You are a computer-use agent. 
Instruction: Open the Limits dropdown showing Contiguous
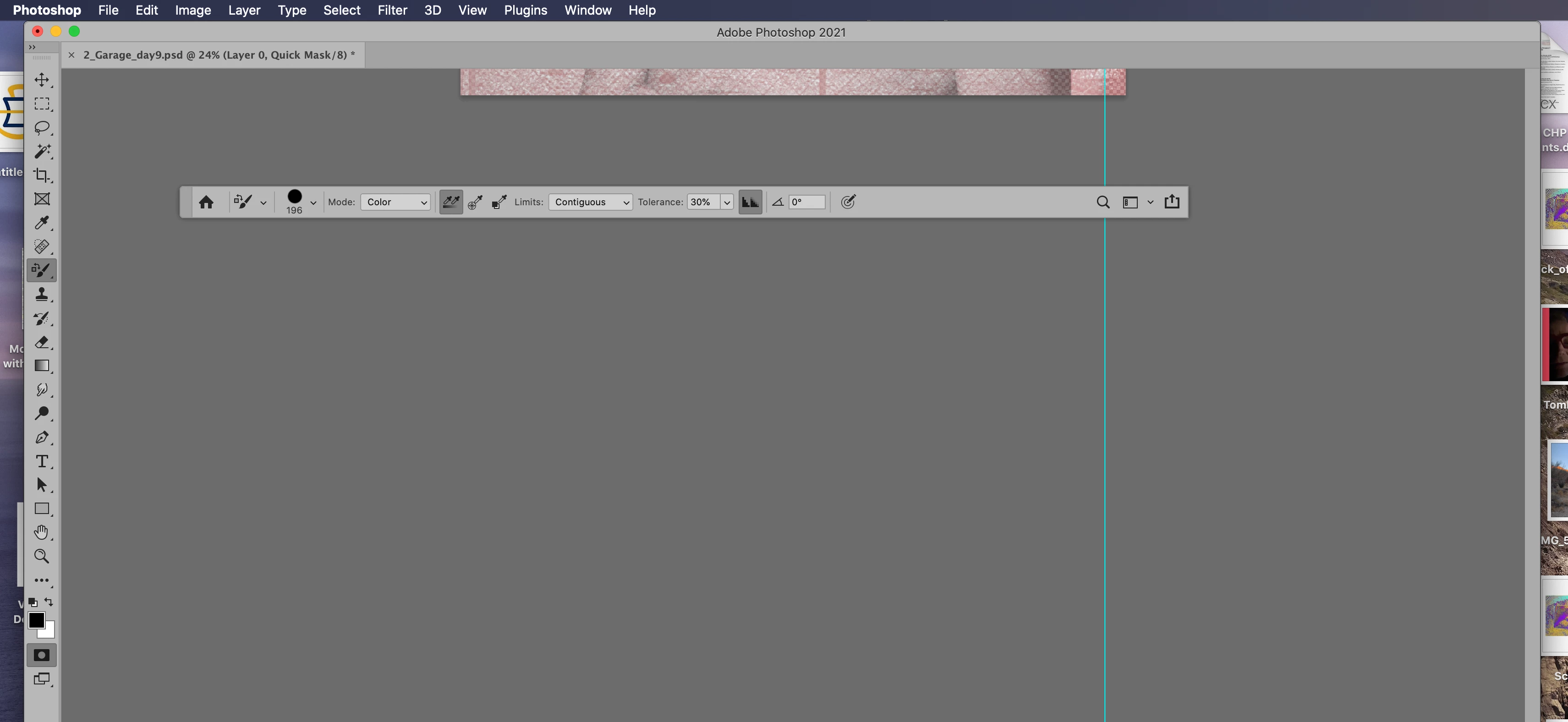click(591, 202)
